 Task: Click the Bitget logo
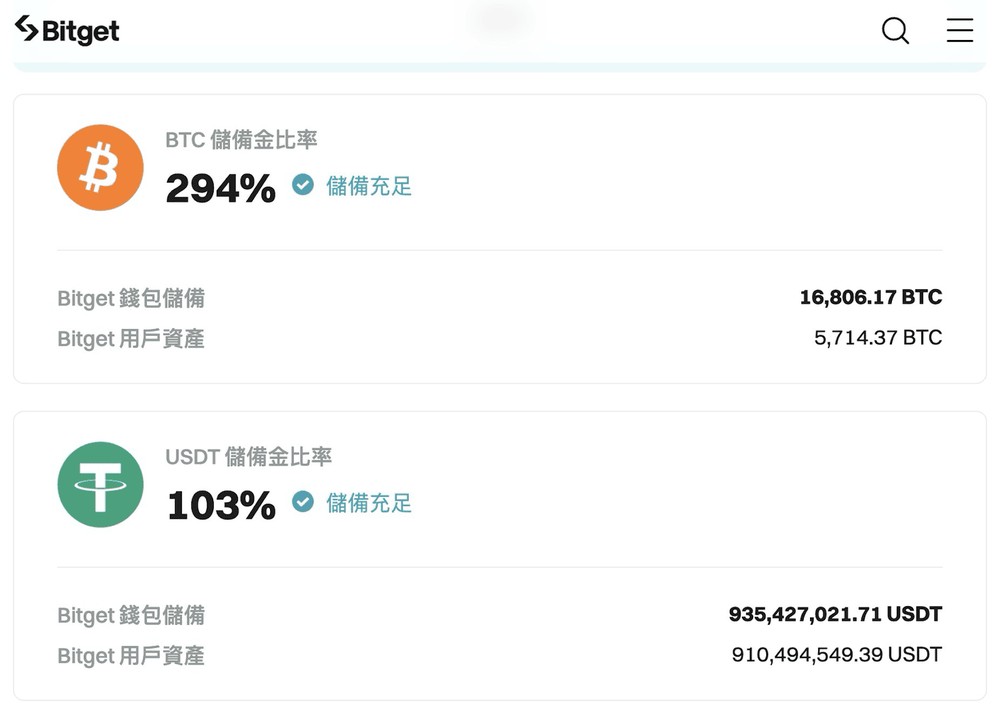click(x=67, y=30)
